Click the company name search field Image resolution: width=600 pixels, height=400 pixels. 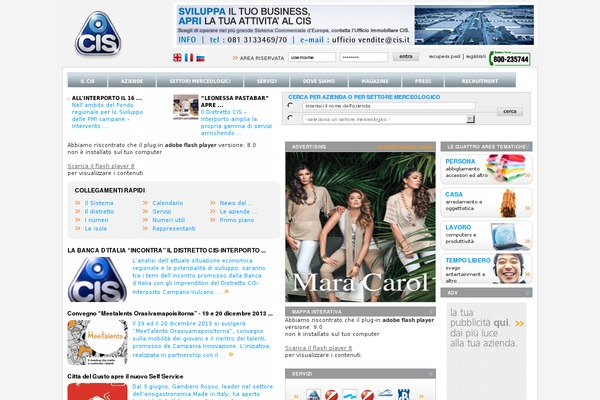389,106
